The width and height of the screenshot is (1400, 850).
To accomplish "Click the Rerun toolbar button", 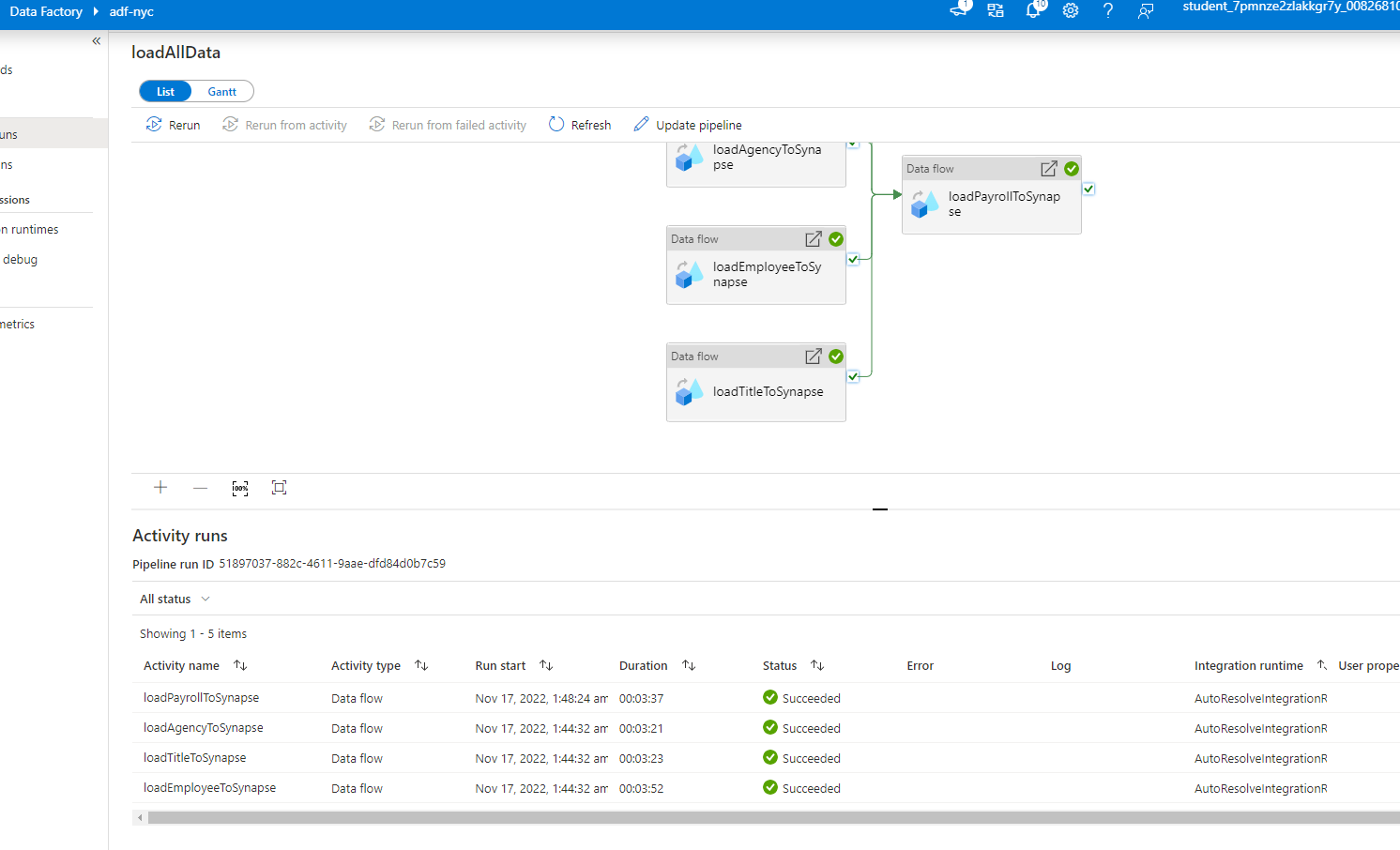I will point(173,125).
